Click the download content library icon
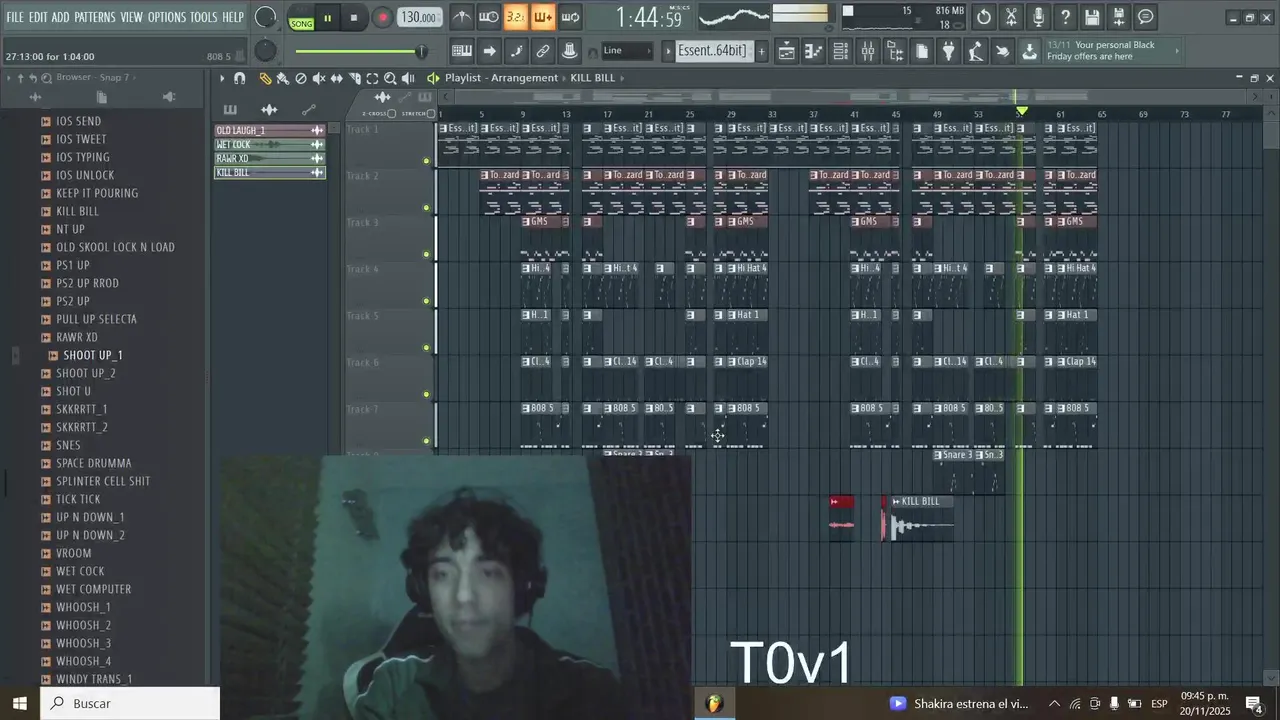Image resolution: width=1280 pixels, height=720 pixels. point(1029,51)
